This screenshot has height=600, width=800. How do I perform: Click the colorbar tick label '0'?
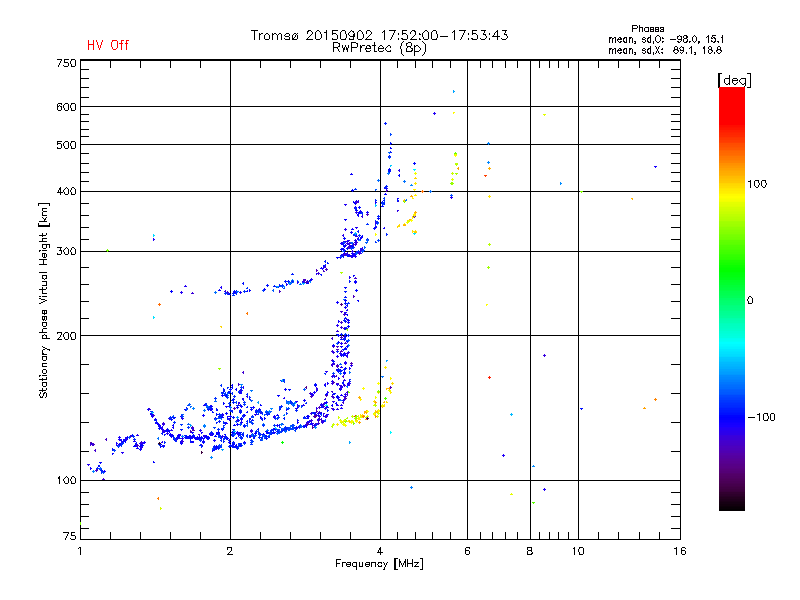click(750, 301)
